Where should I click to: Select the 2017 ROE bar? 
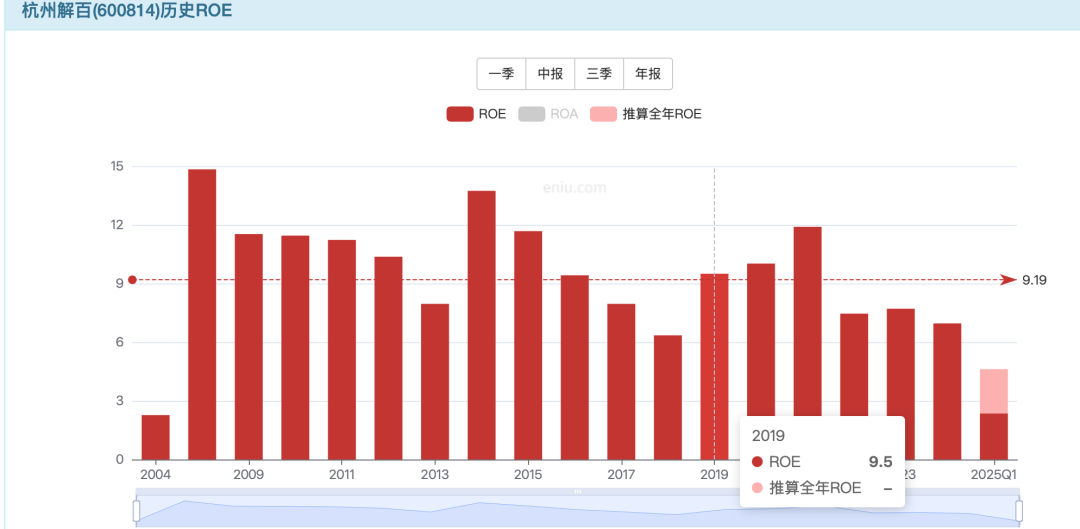pyautogui.click(x=621, y=382)
